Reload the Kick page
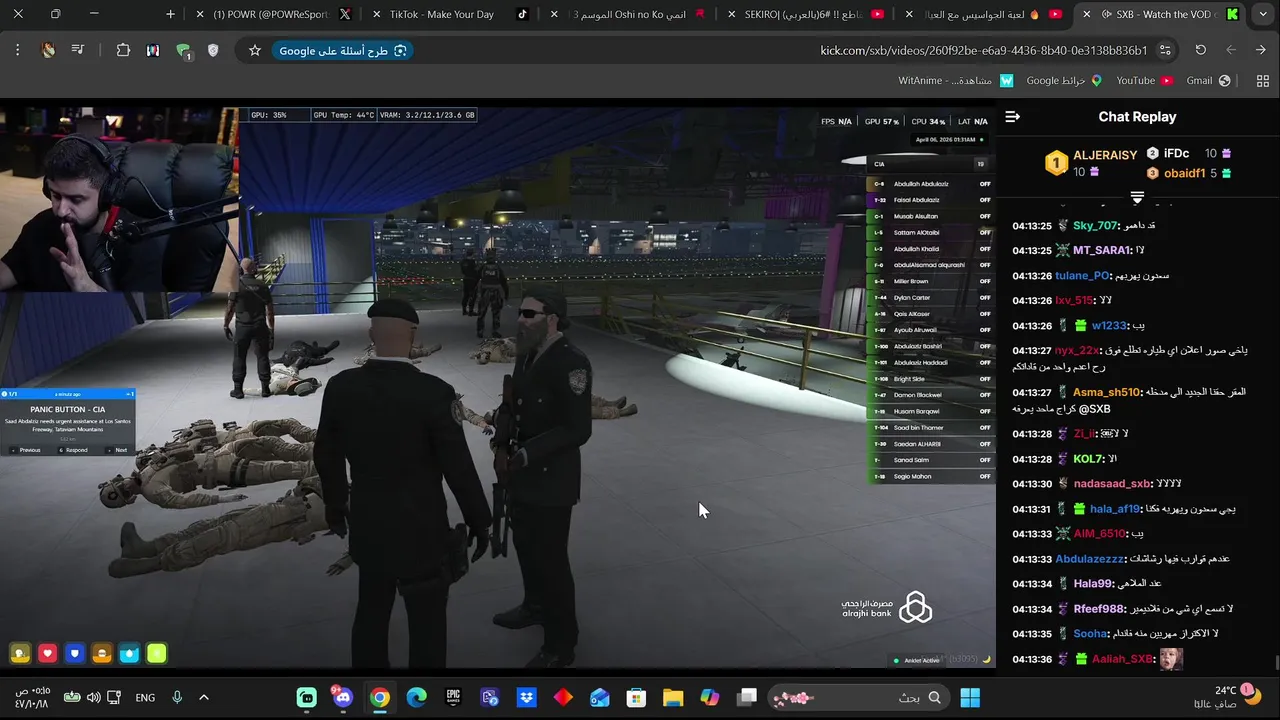Image resolution: width=1280 pixels, height=720 pixels. (1200, 50)
